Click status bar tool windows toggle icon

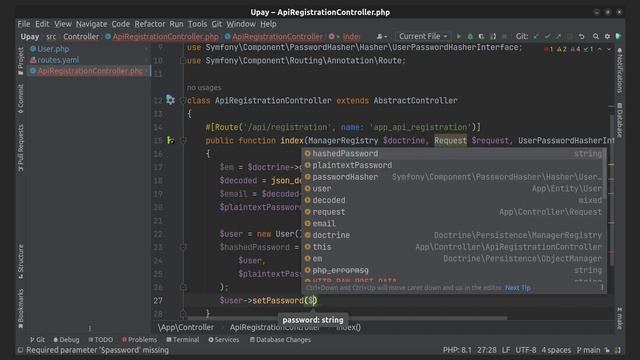click(20, 350)
